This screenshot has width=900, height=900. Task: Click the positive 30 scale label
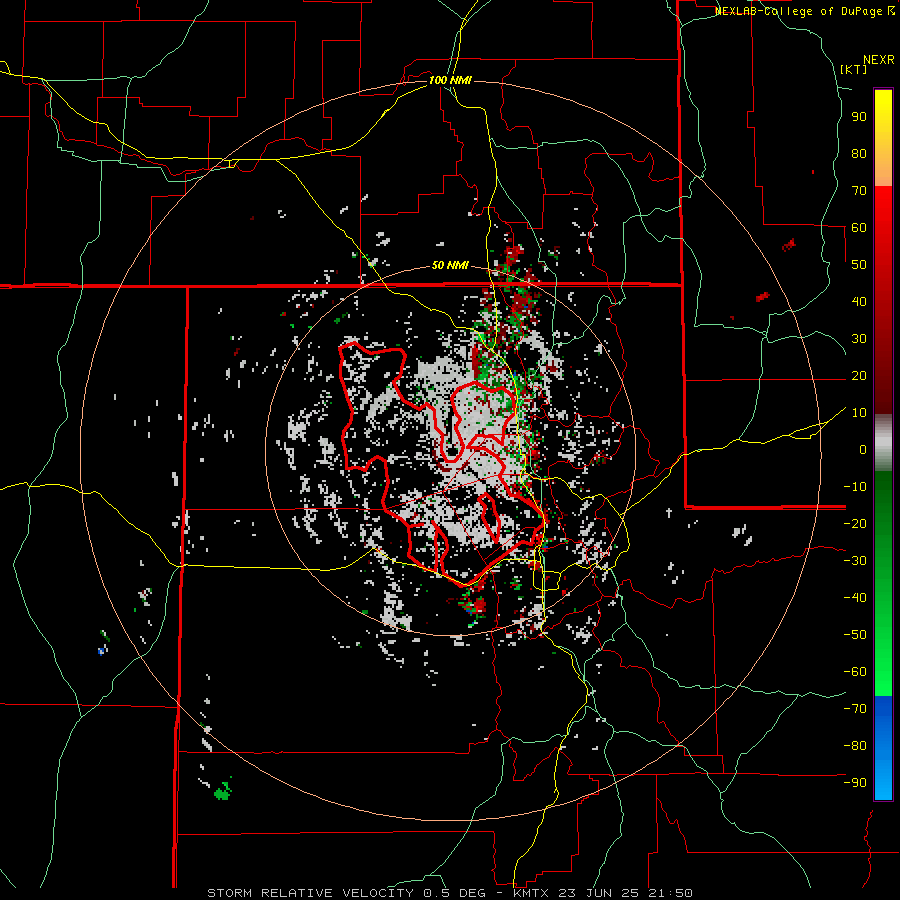(859, 339)
